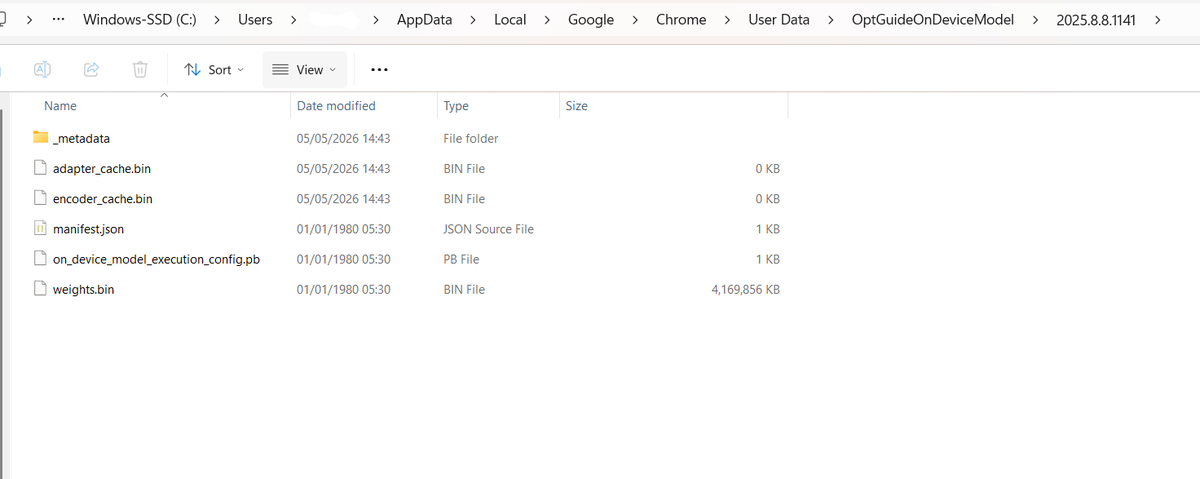Click the 4,169,856 KB size value
The image size is (1200, 479).
(745, 289)
